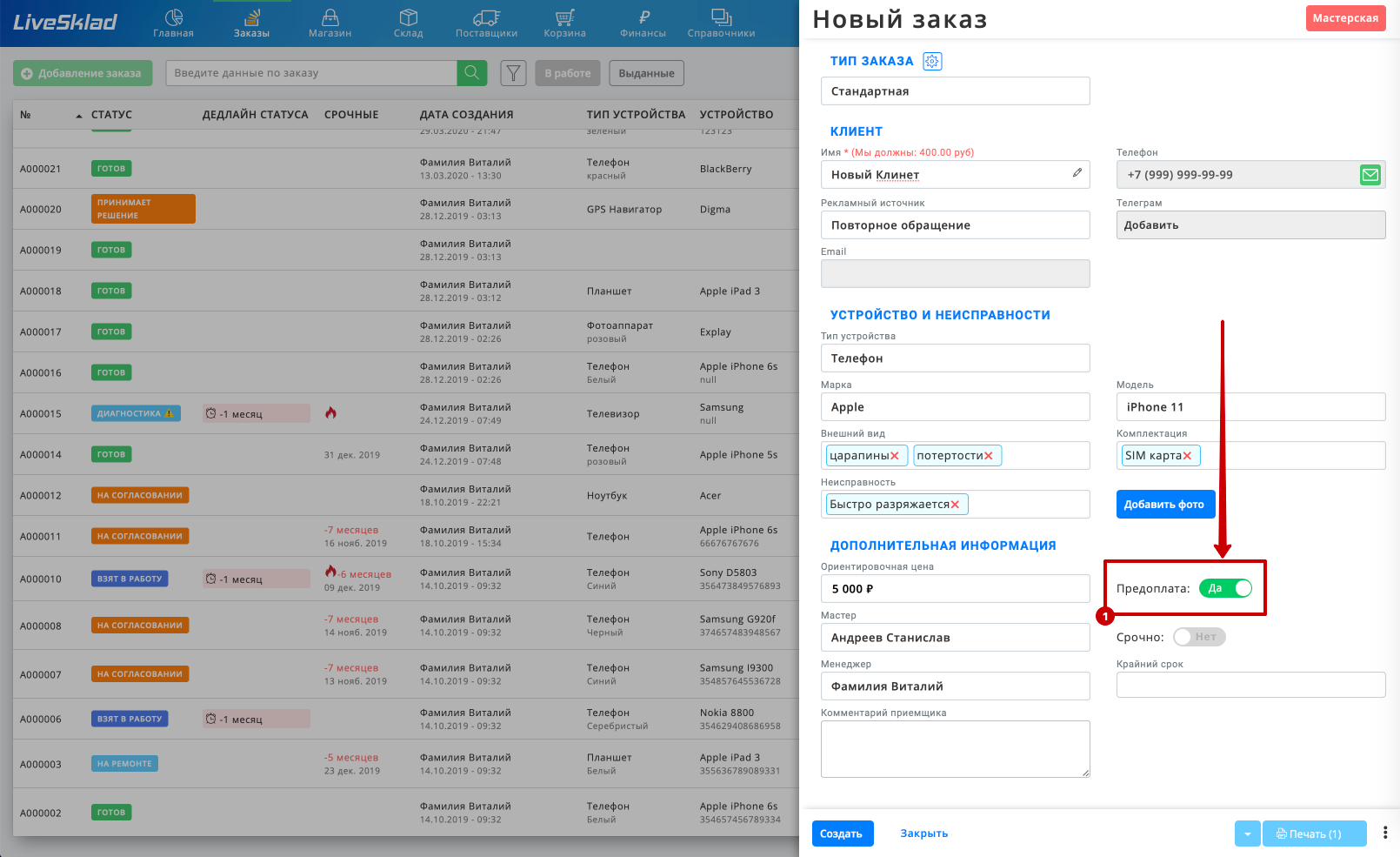Open the Марка Apple dropdown

(x=955, y=407)
